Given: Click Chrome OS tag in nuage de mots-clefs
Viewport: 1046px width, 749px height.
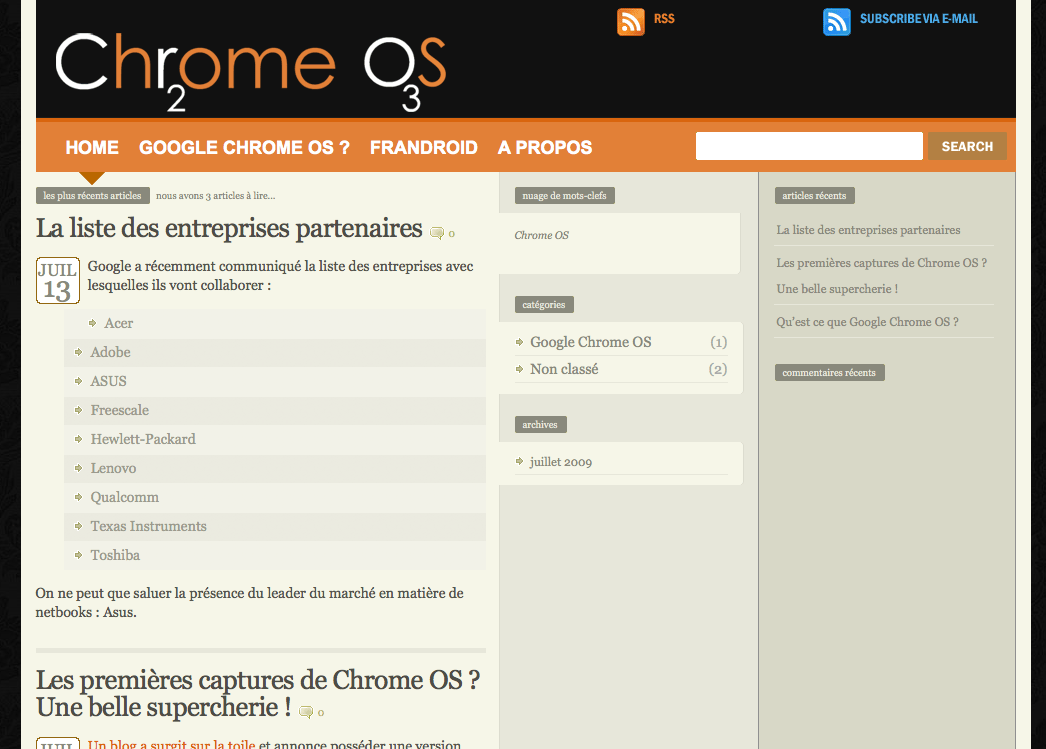Looking at the screenshot, I should click(x=542, y=235).
